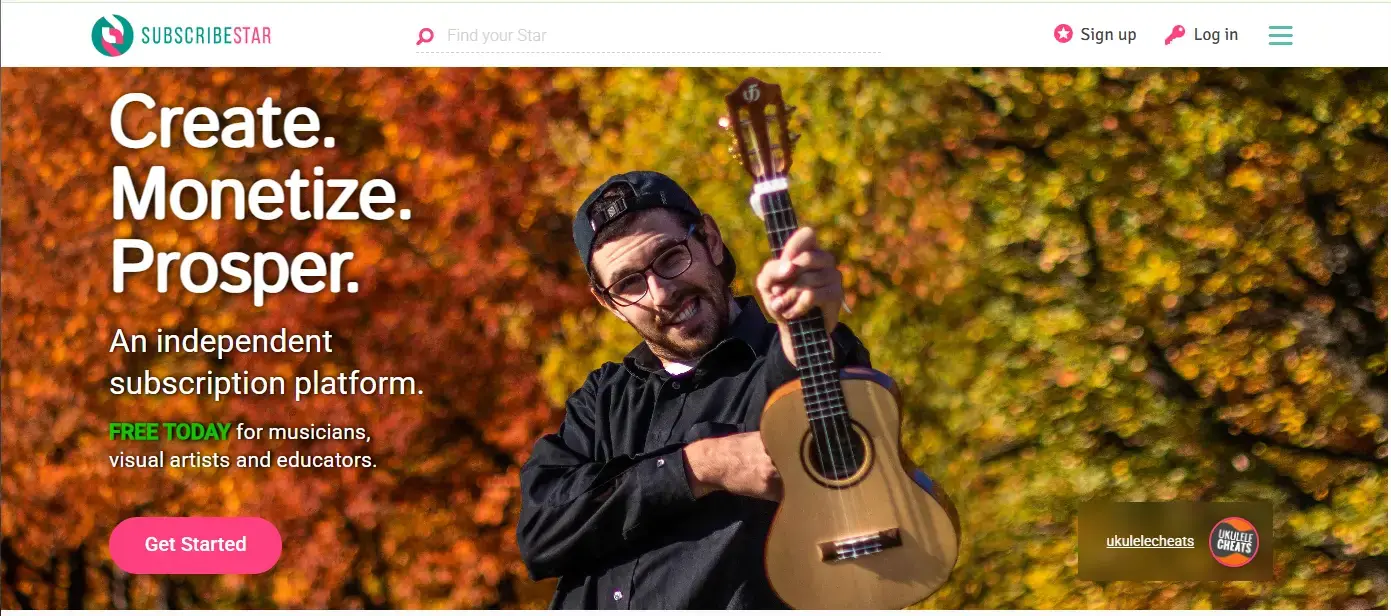Click the pink key icon beside Log in
This screenshot has width=1391, height=616.
1175,35
